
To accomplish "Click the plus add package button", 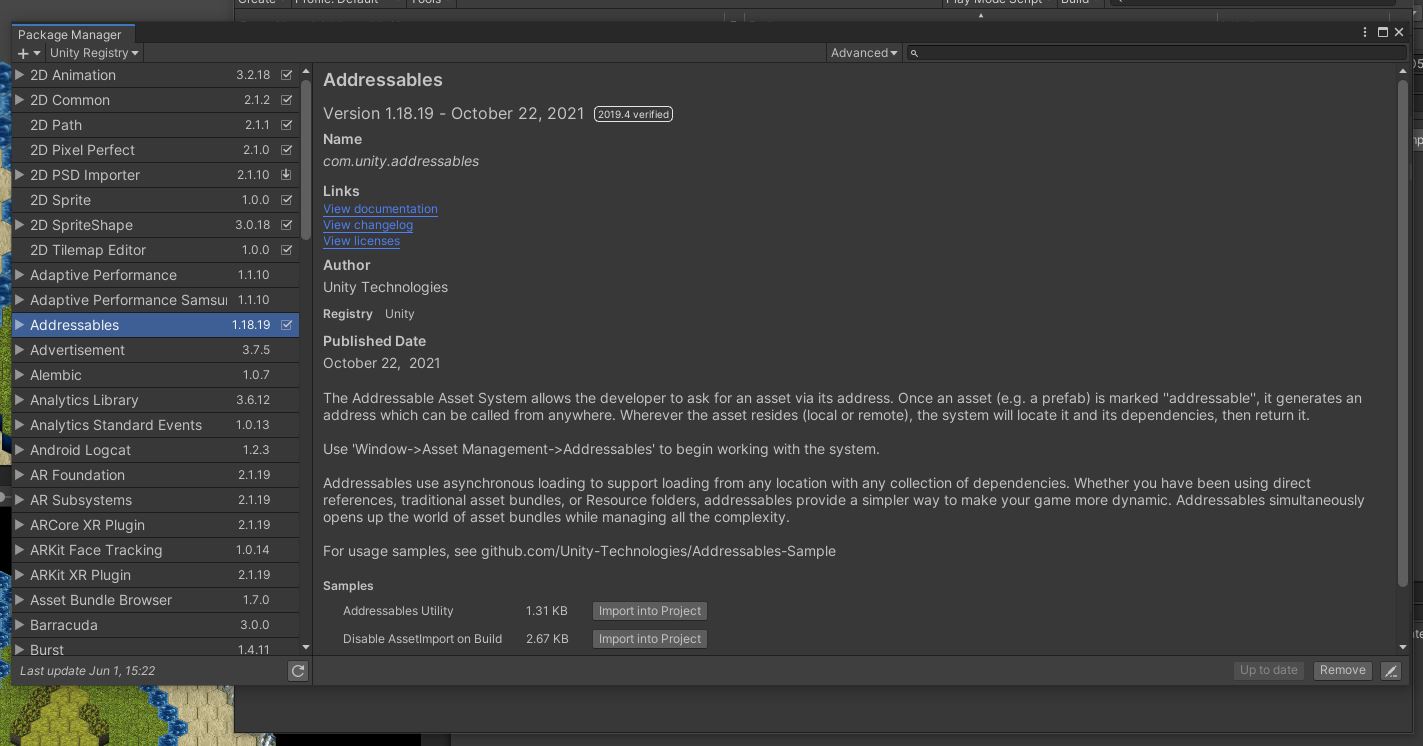I will click(23, 53).
